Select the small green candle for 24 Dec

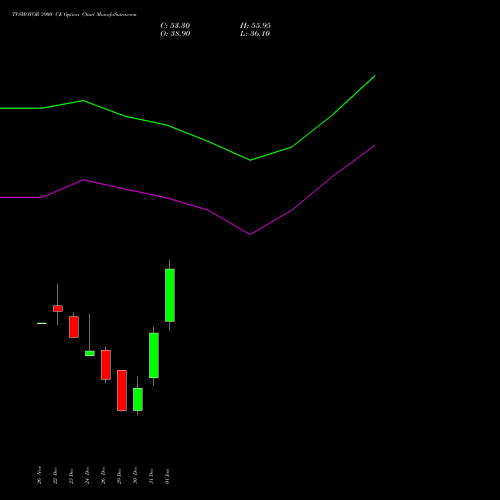90,353
